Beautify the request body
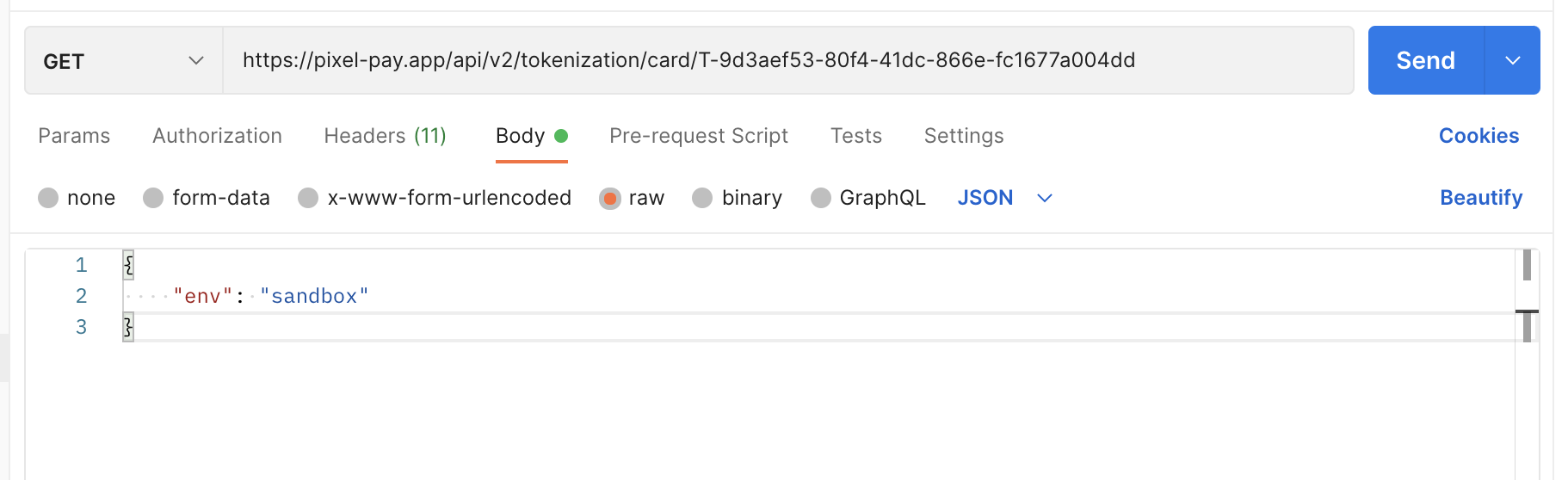The image size is (1568, 480). click(1480, 198)
